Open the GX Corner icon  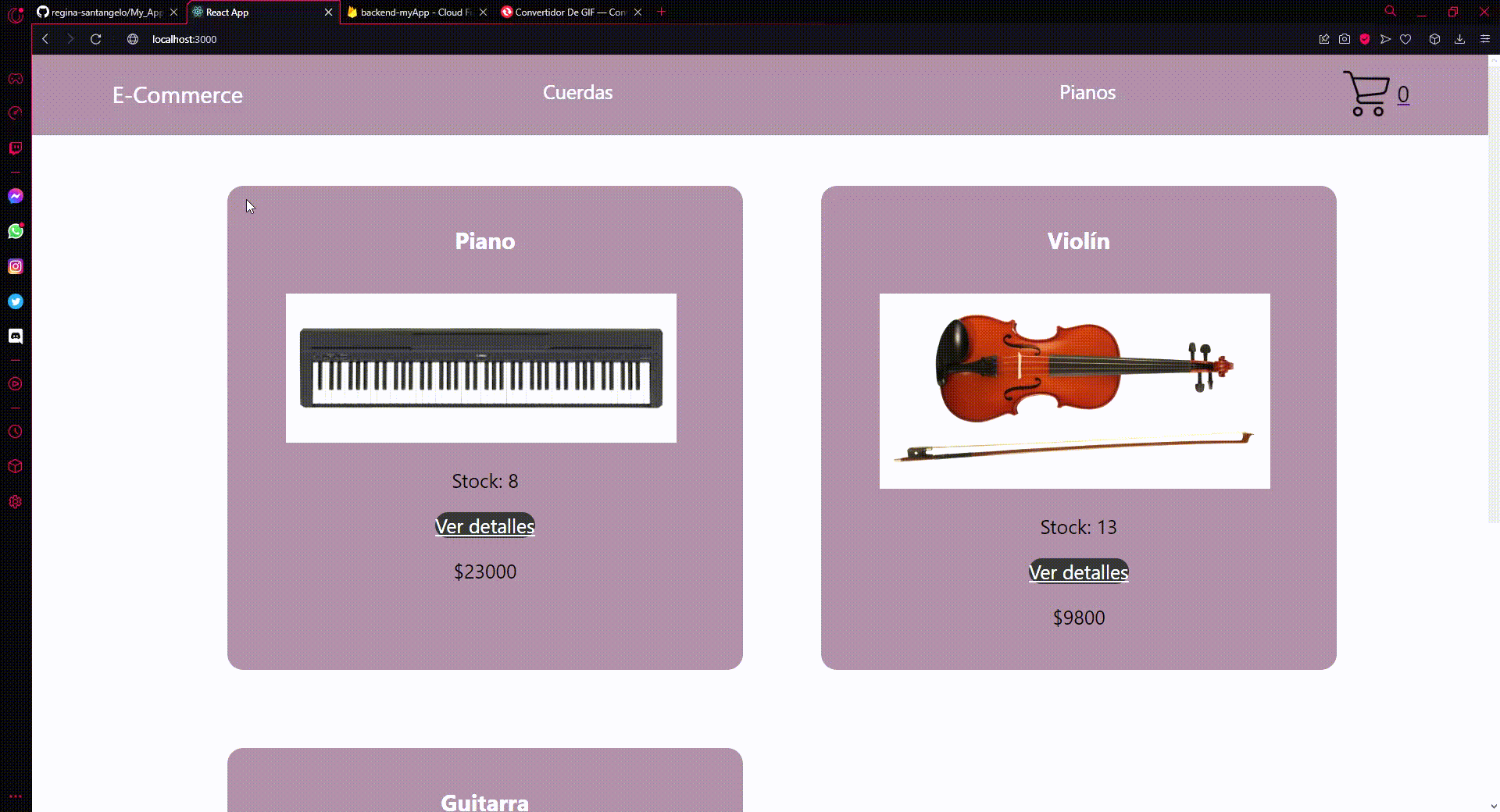15,78
